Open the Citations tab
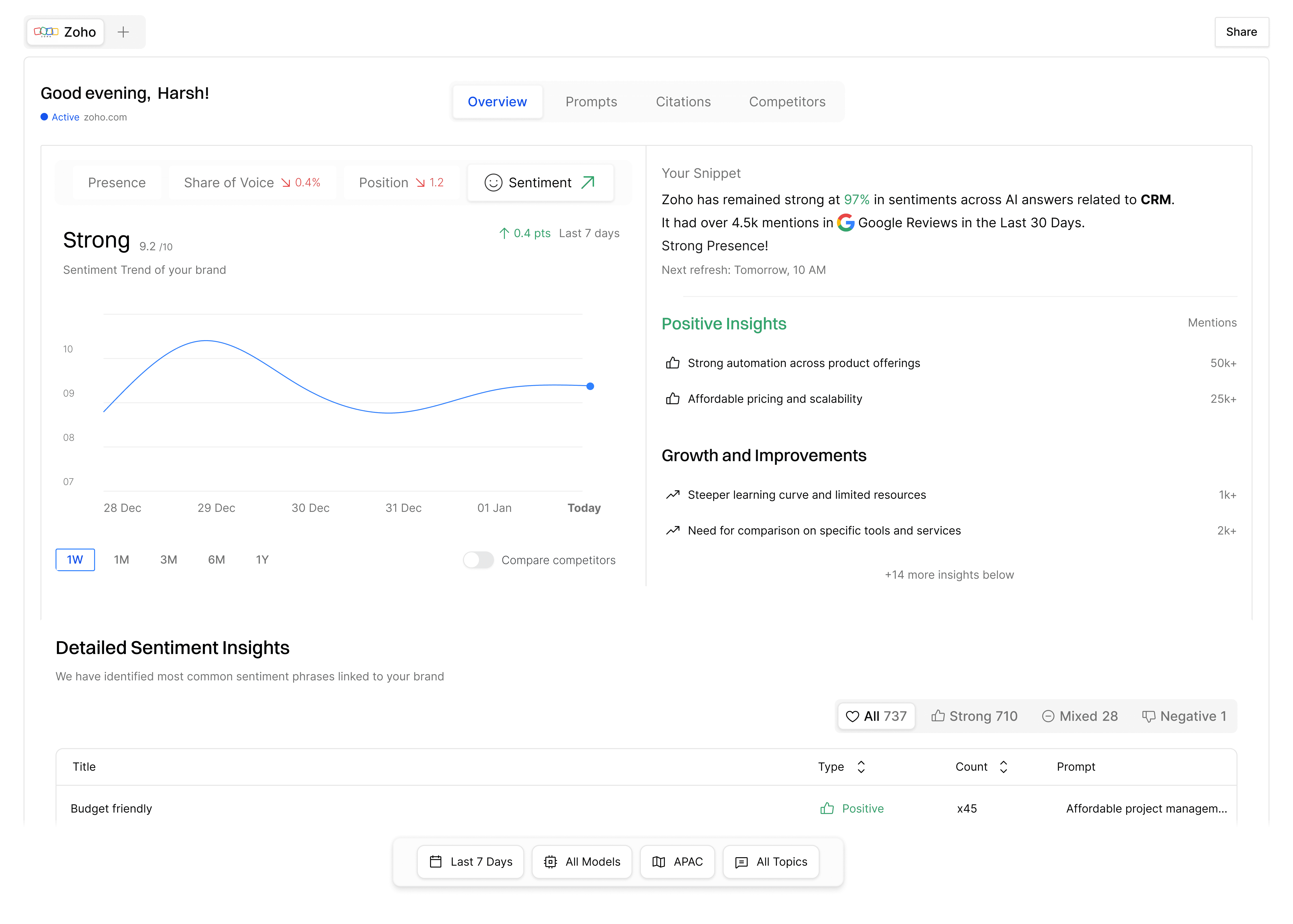Image resolution: width=1293 pixels, height=924 pixels. (x=683, y=102)
